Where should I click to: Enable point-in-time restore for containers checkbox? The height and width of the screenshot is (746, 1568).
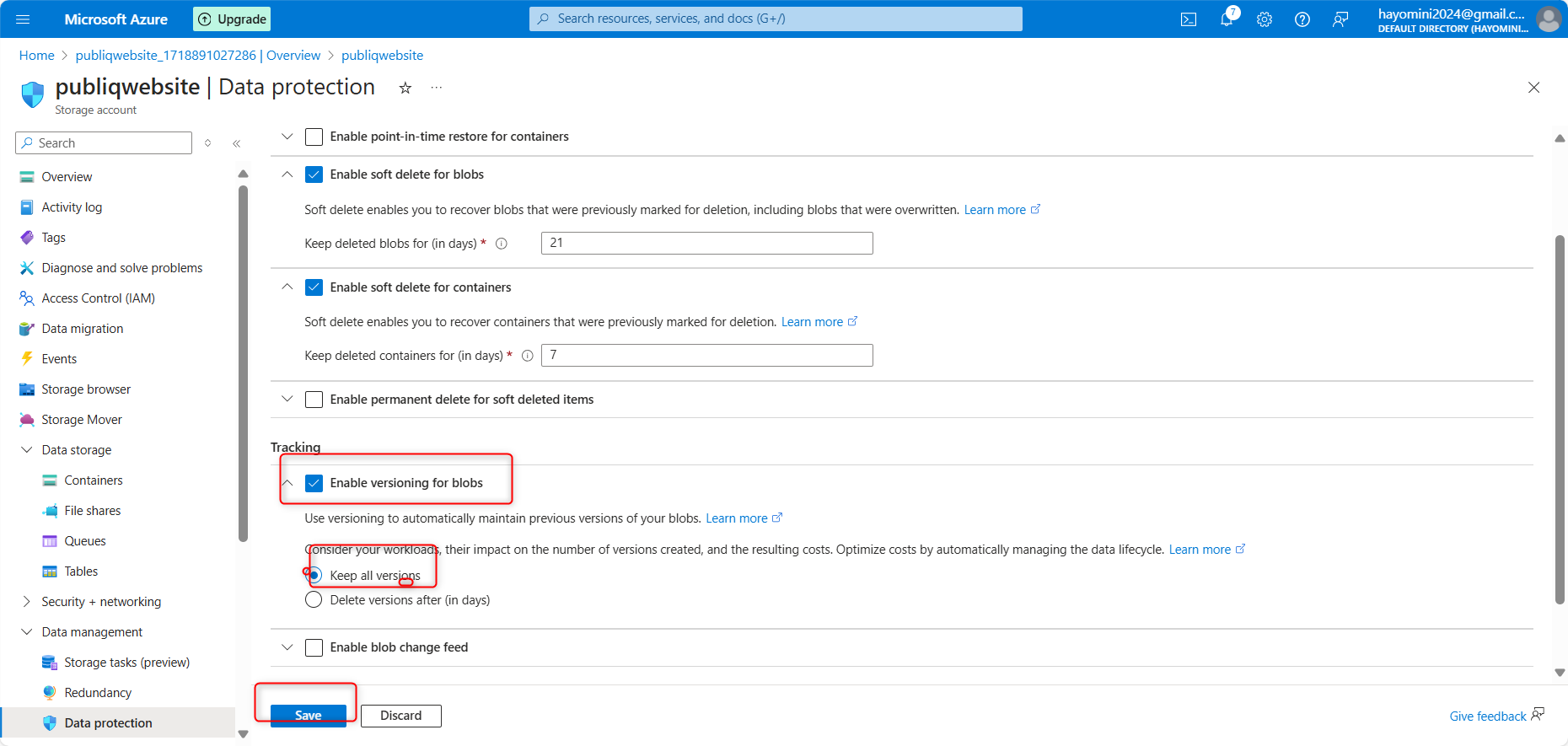pos(314,137)
